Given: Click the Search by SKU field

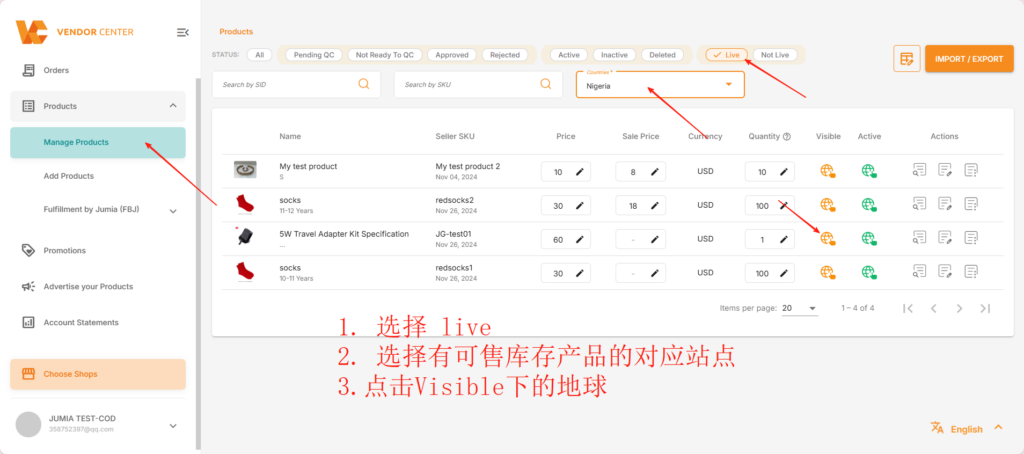Looking at the screenshot, I should click(x=478, y=84).
